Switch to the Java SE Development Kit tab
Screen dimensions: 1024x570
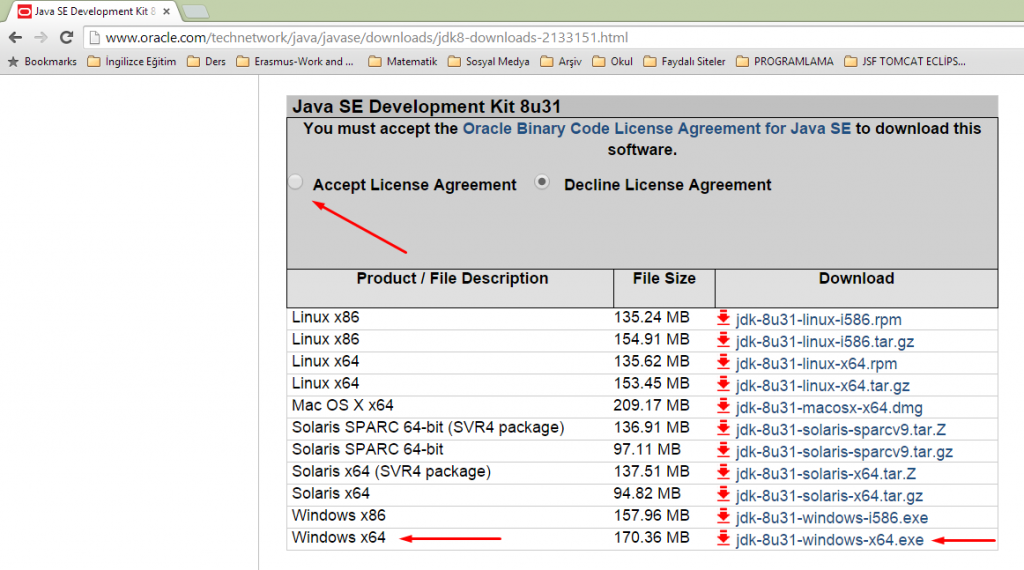pyautogui.click(x=90, y=11)
